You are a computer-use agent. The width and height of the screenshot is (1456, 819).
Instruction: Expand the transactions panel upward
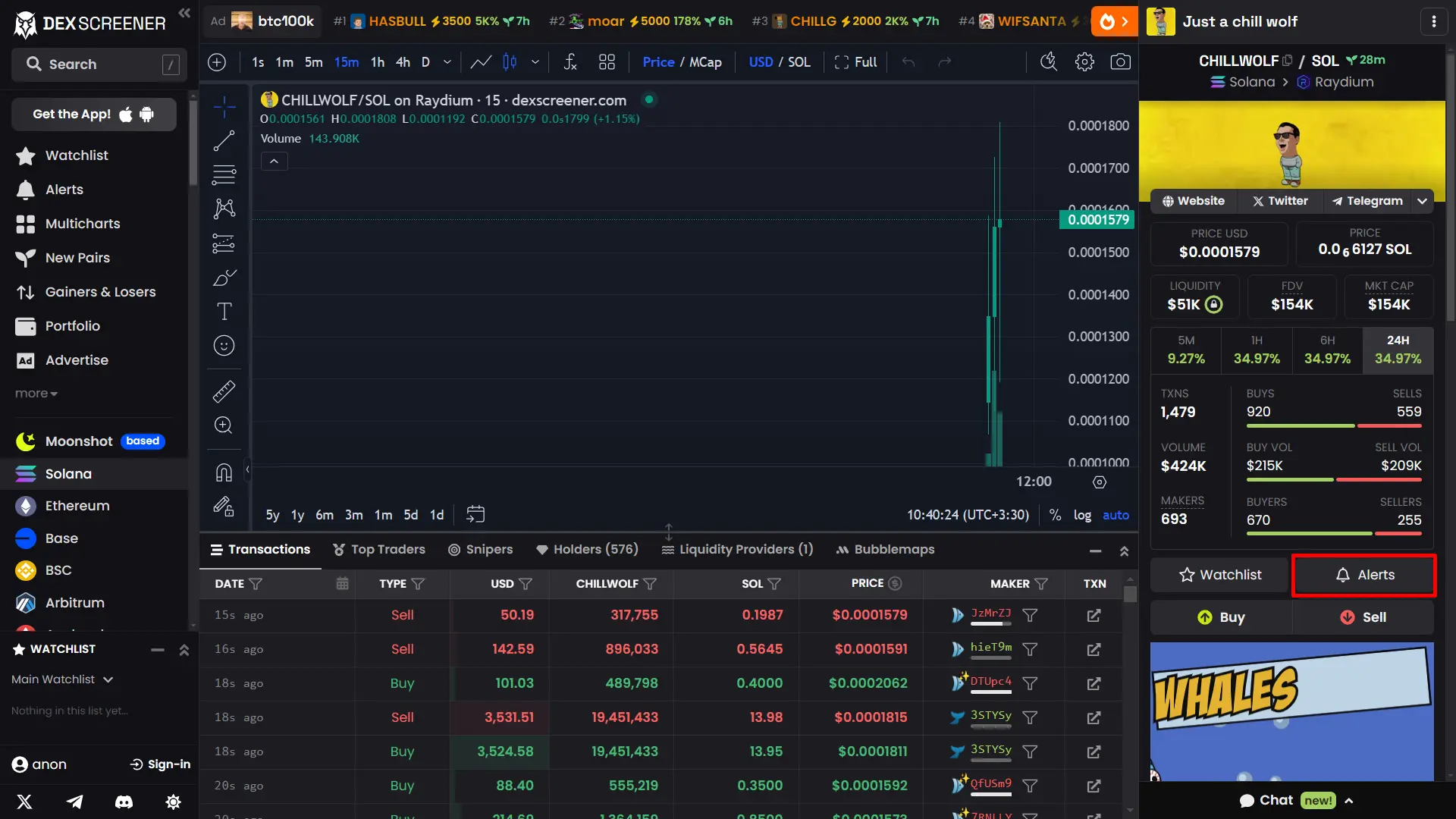1124,551
